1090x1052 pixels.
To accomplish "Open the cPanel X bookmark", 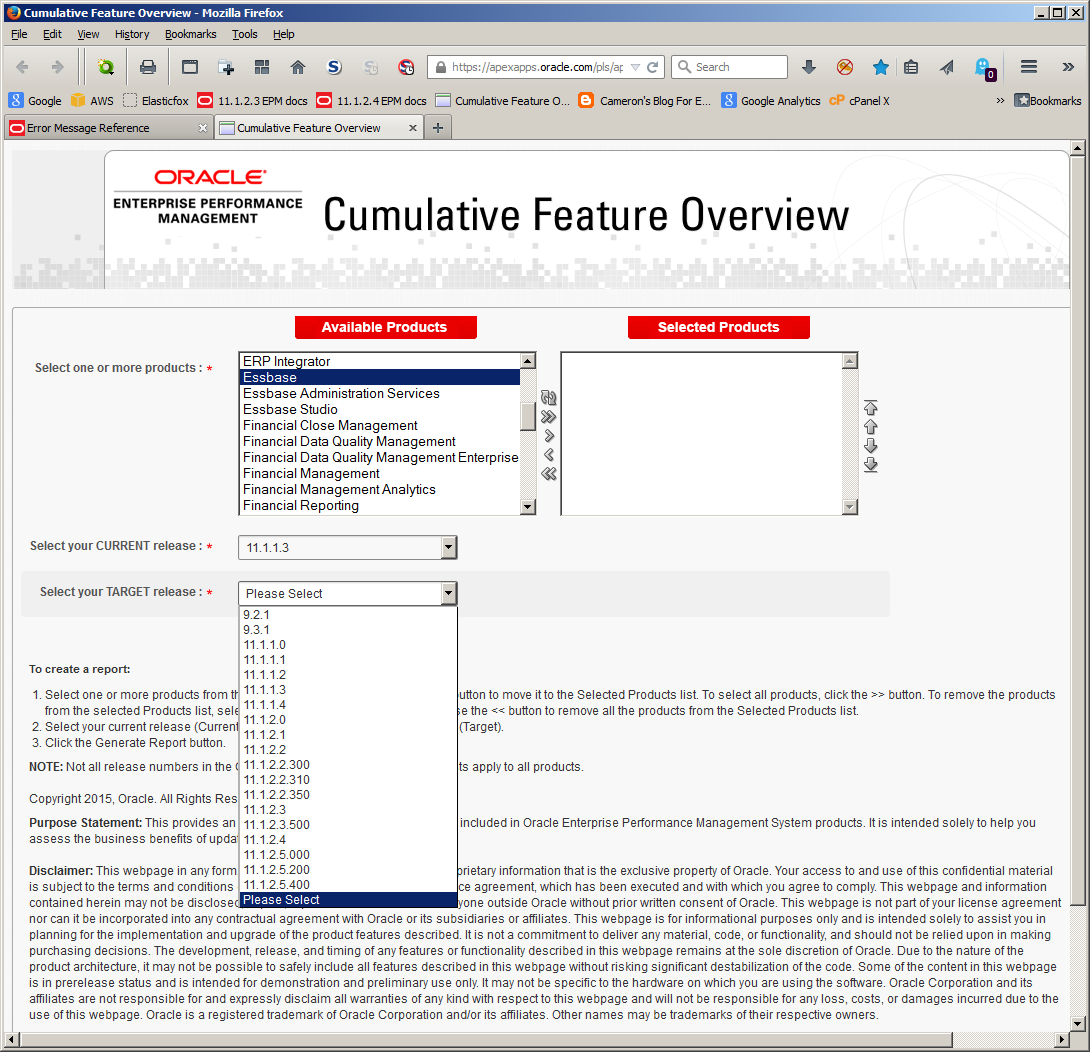I will tap(859, 101).
